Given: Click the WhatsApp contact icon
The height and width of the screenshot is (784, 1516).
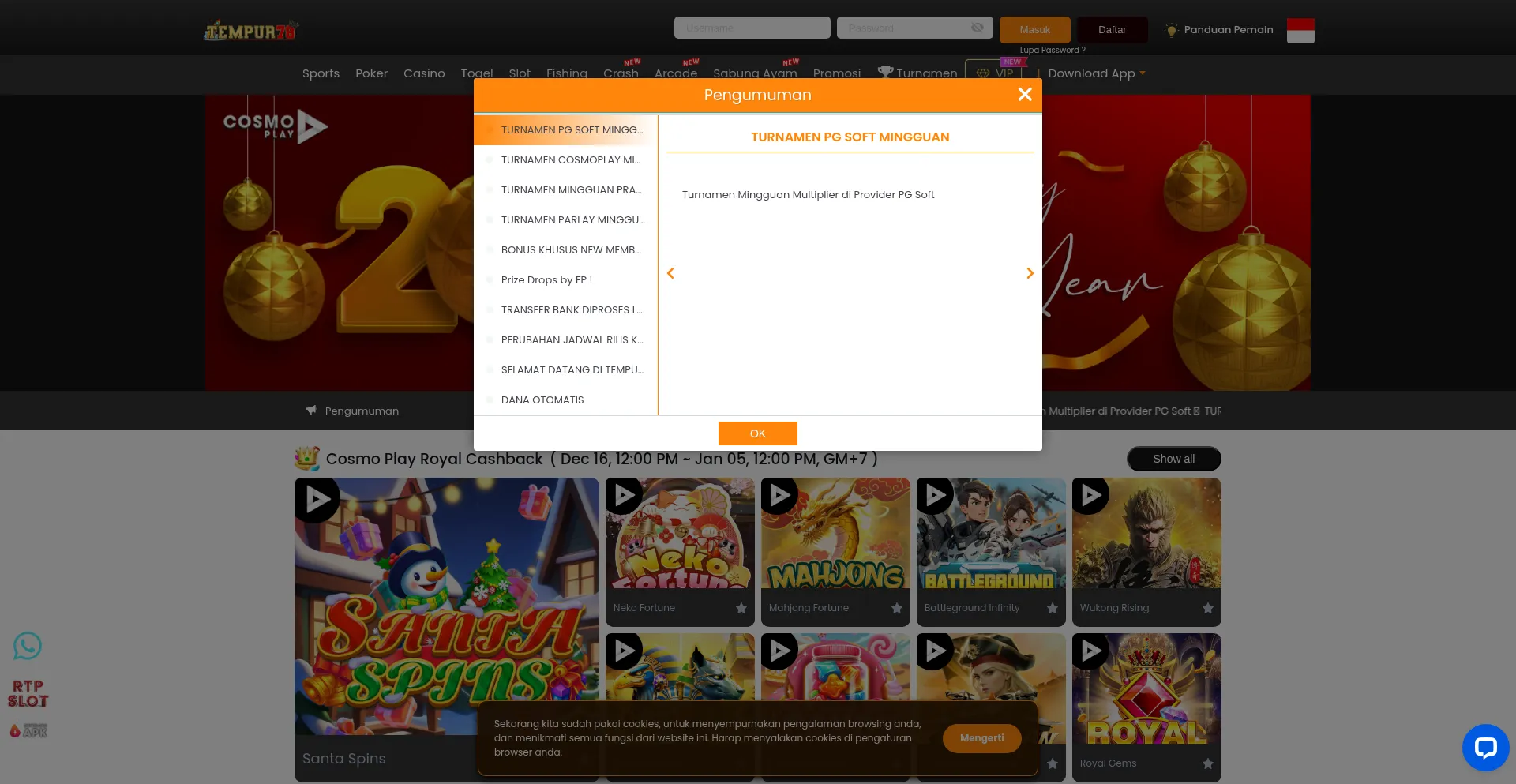Looking at the screenshot, I should click(x=28, y=646).
